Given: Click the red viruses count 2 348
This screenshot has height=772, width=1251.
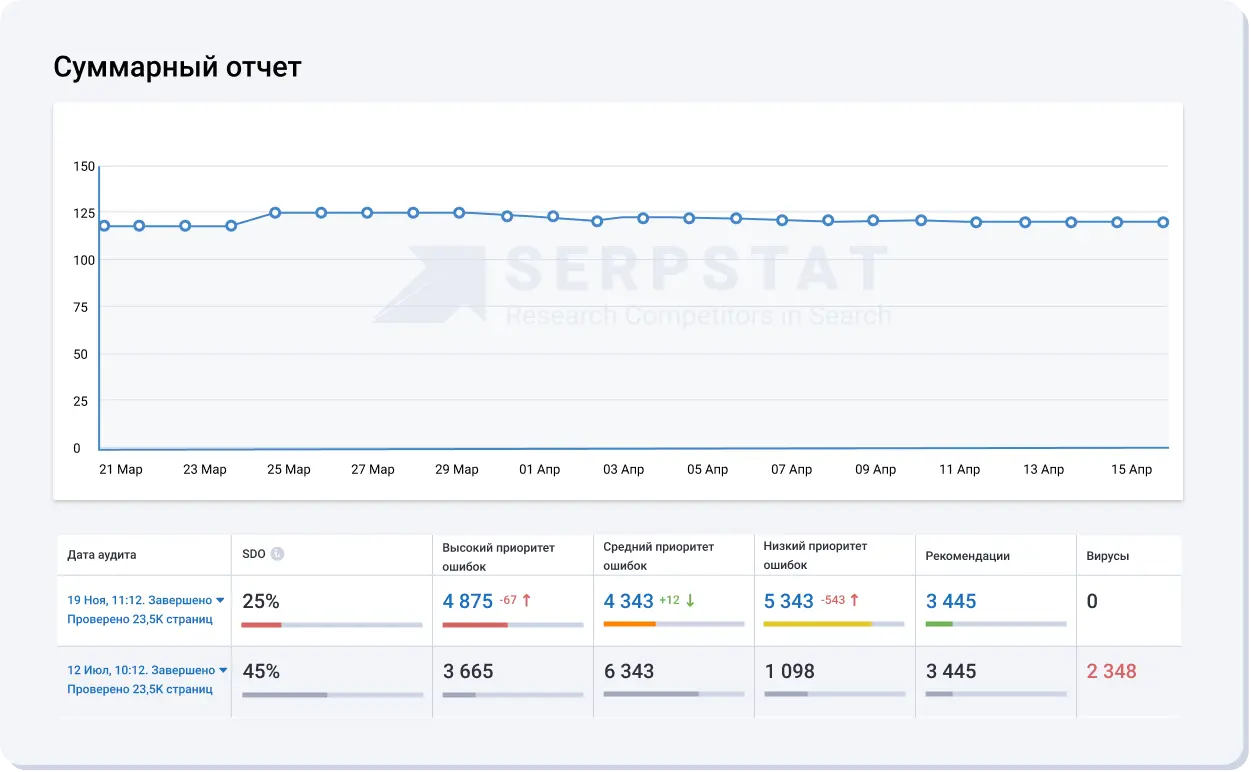Looking at the screenshot, I should pos(1112,671).
